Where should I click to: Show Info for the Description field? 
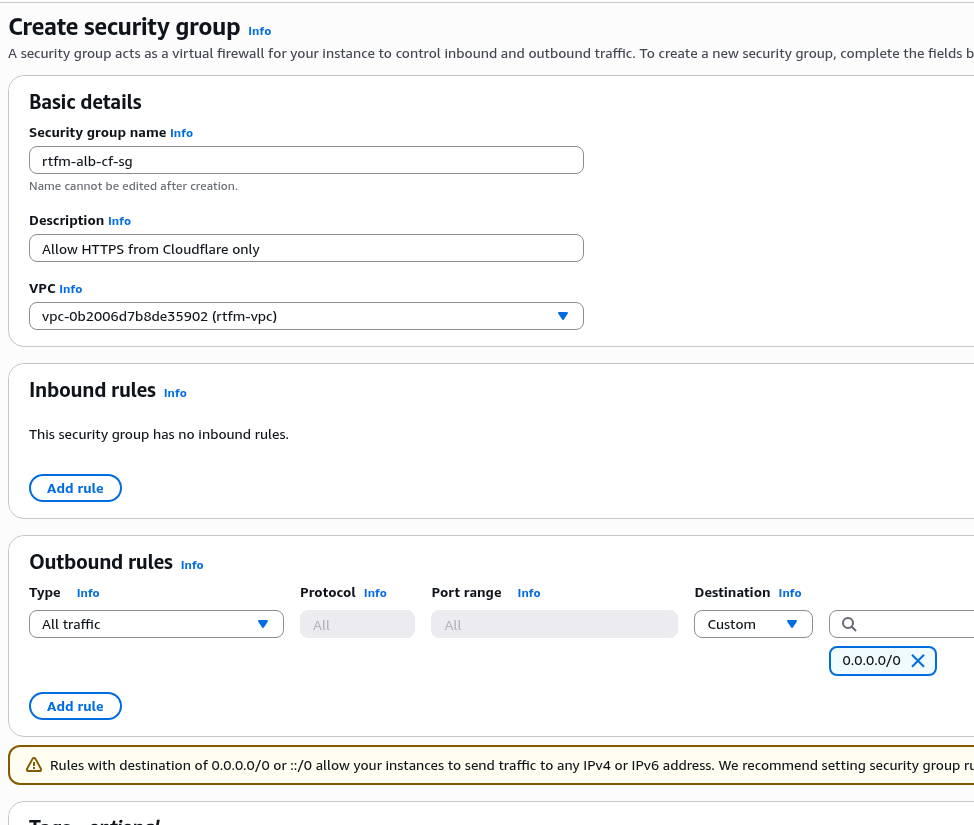pos(119,221)
